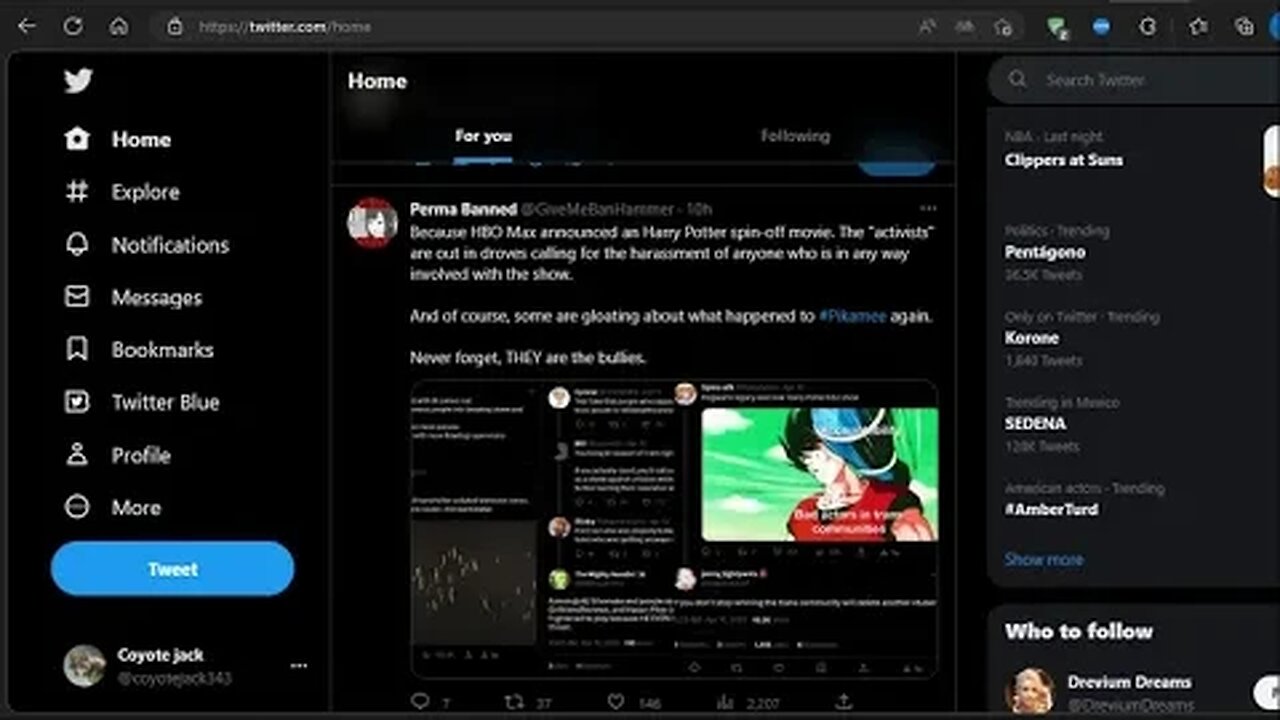This screenshot has height=720, width=1280.
Task: Click the reply icon under the tweet
Action: click(x=421, y=702)
